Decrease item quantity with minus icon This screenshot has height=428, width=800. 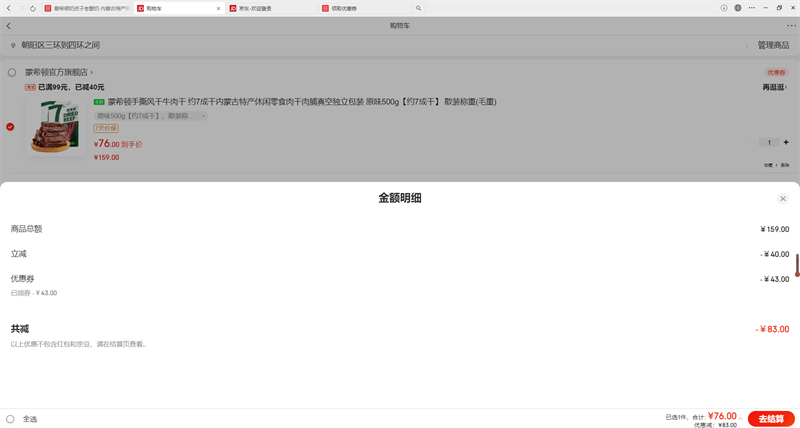click(753, 143)
